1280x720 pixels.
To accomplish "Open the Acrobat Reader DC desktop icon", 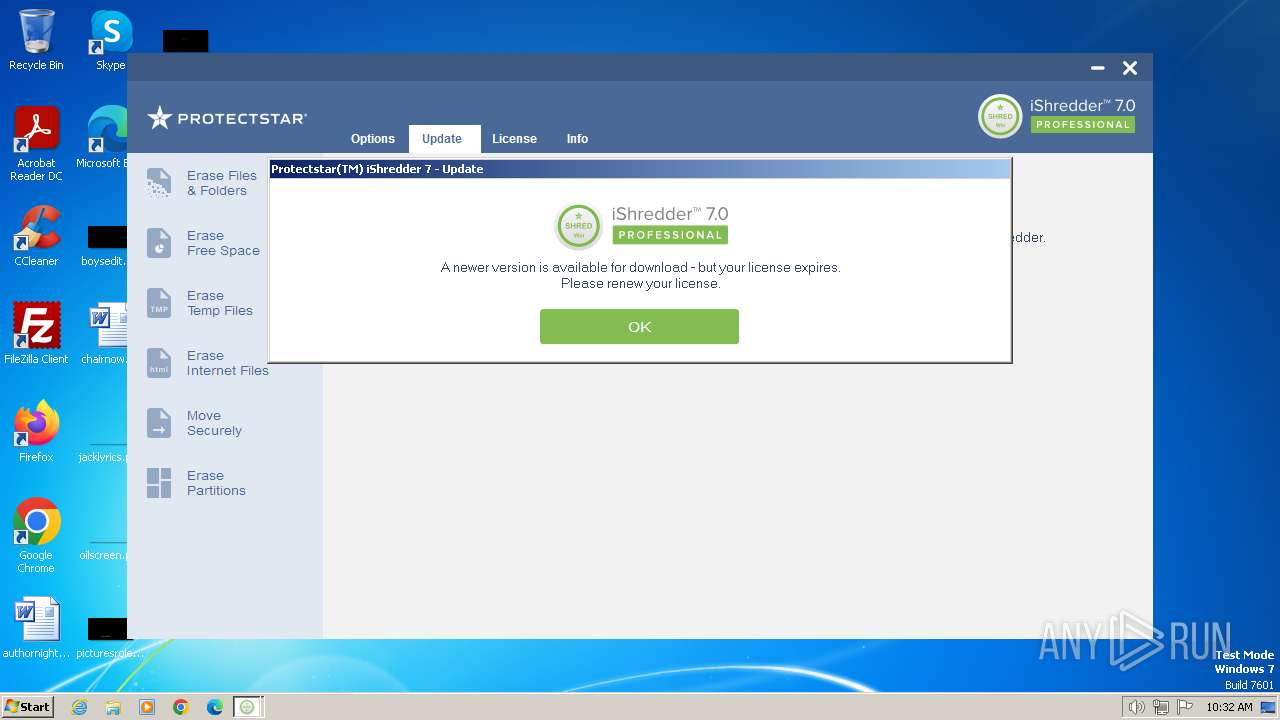I will [36, 144].
